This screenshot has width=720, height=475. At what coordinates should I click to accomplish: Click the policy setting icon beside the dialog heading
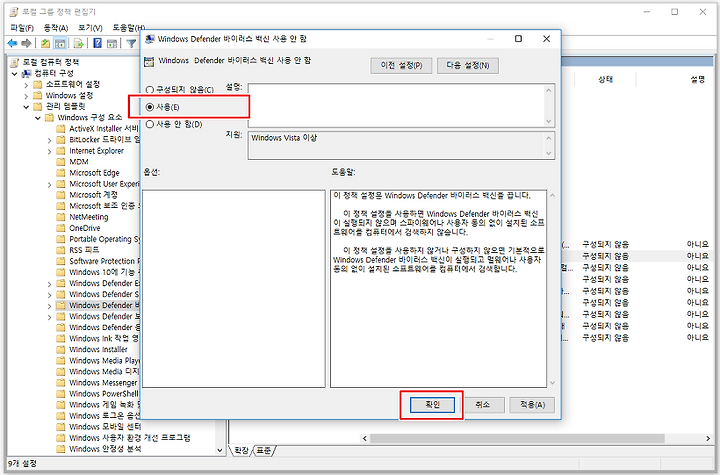(x=149, y=61)
